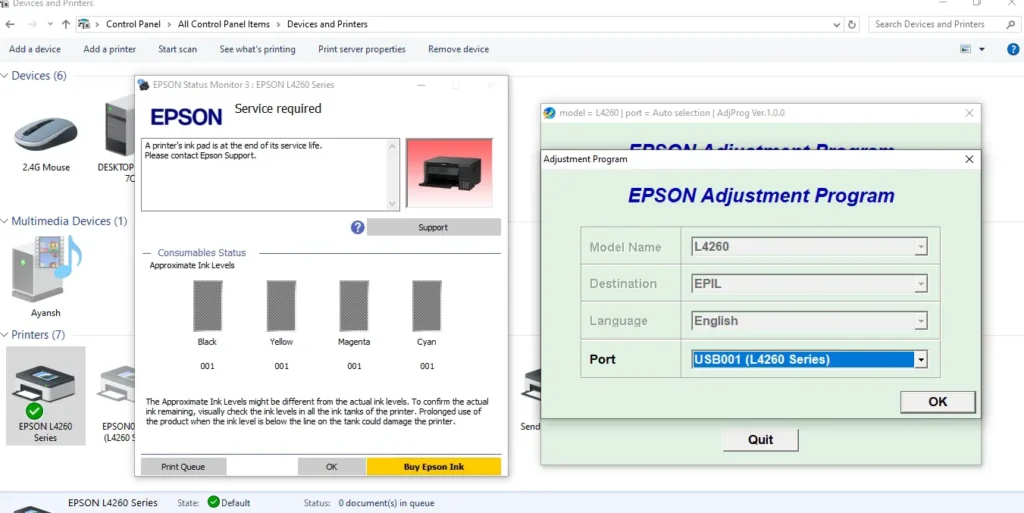Open the view options dropdown arrow

click(x=982, y=49)
